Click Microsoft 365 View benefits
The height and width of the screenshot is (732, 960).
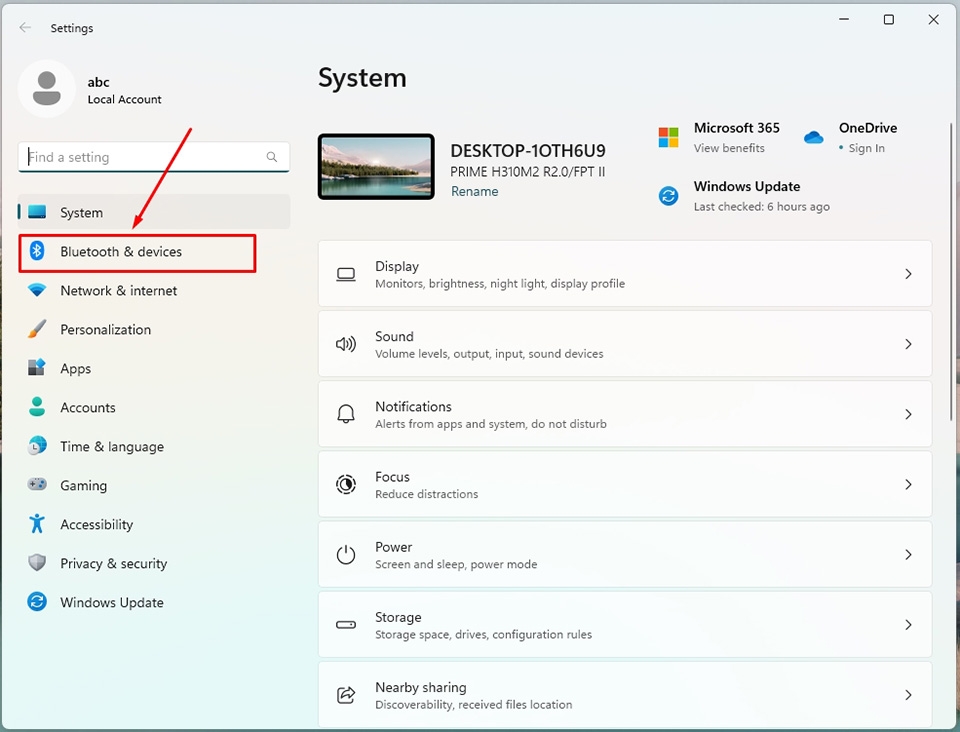point(729,148)
